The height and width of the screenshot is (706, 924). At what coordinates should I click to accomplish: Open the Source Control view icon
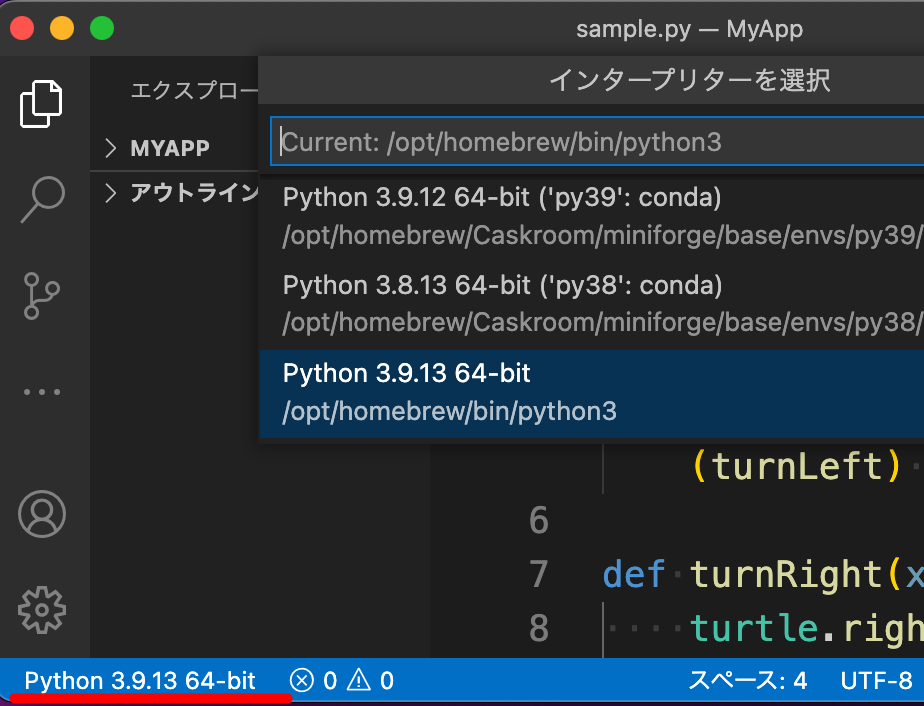[42, 297]
